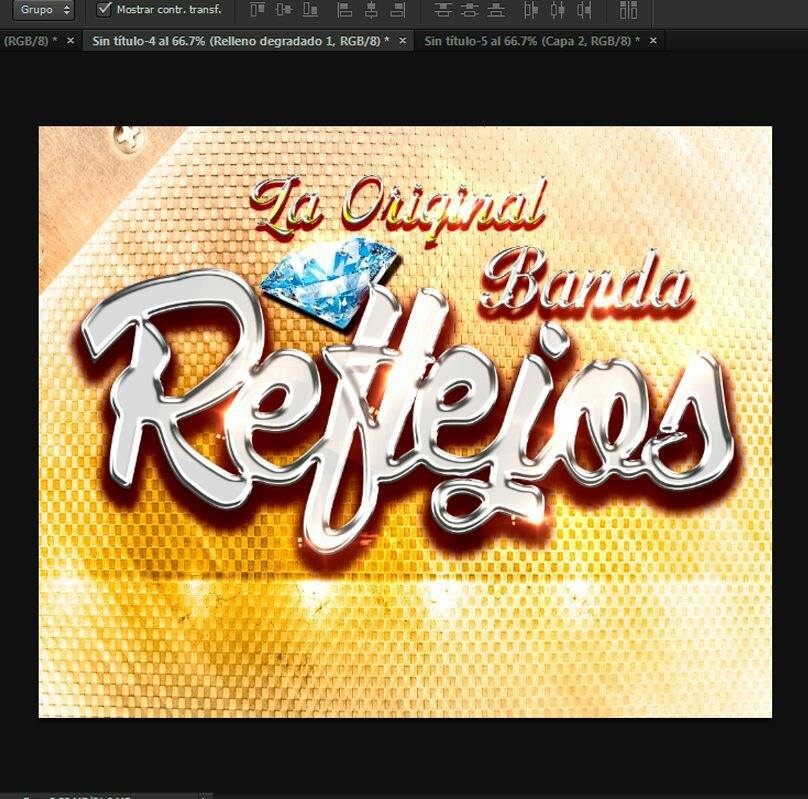Image resolution: width=808 pixels, height=799 pixels.
Task: Click Auto-align layers icon
Action: click(628, 9)
